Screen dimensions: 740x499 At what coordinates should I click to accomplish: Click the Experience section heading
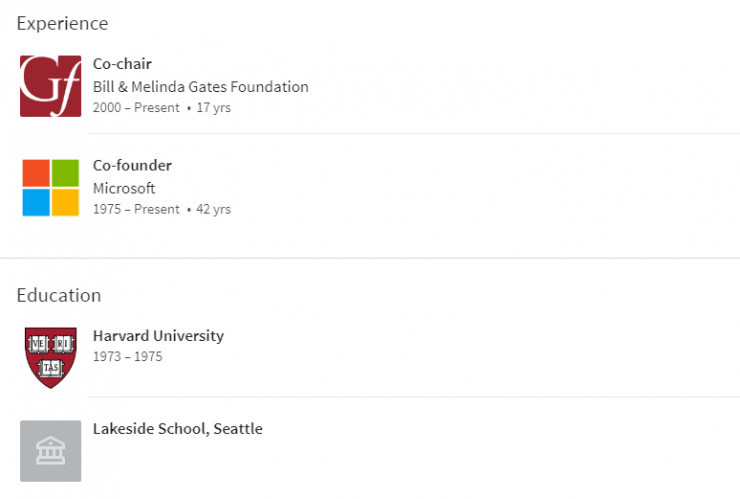pos(62,23)
